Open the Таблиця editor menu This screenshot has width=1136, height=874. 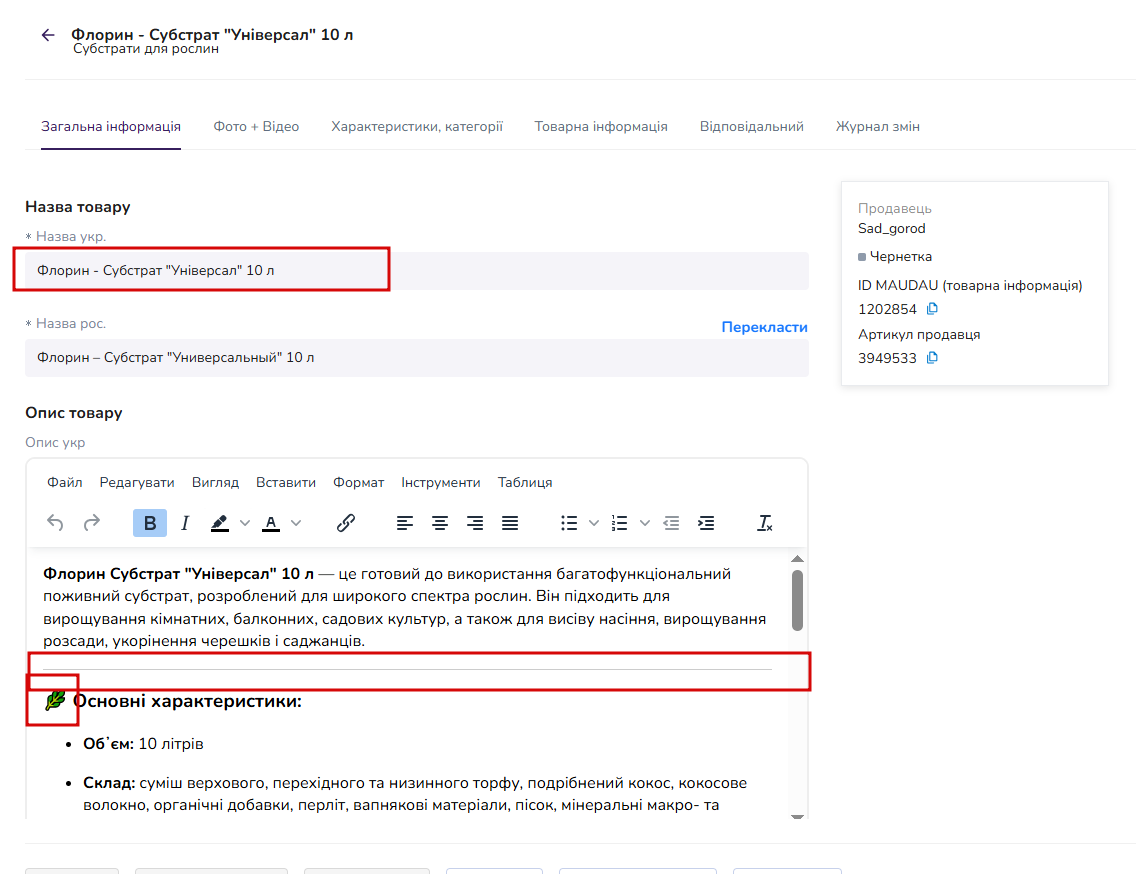point(525,483)
